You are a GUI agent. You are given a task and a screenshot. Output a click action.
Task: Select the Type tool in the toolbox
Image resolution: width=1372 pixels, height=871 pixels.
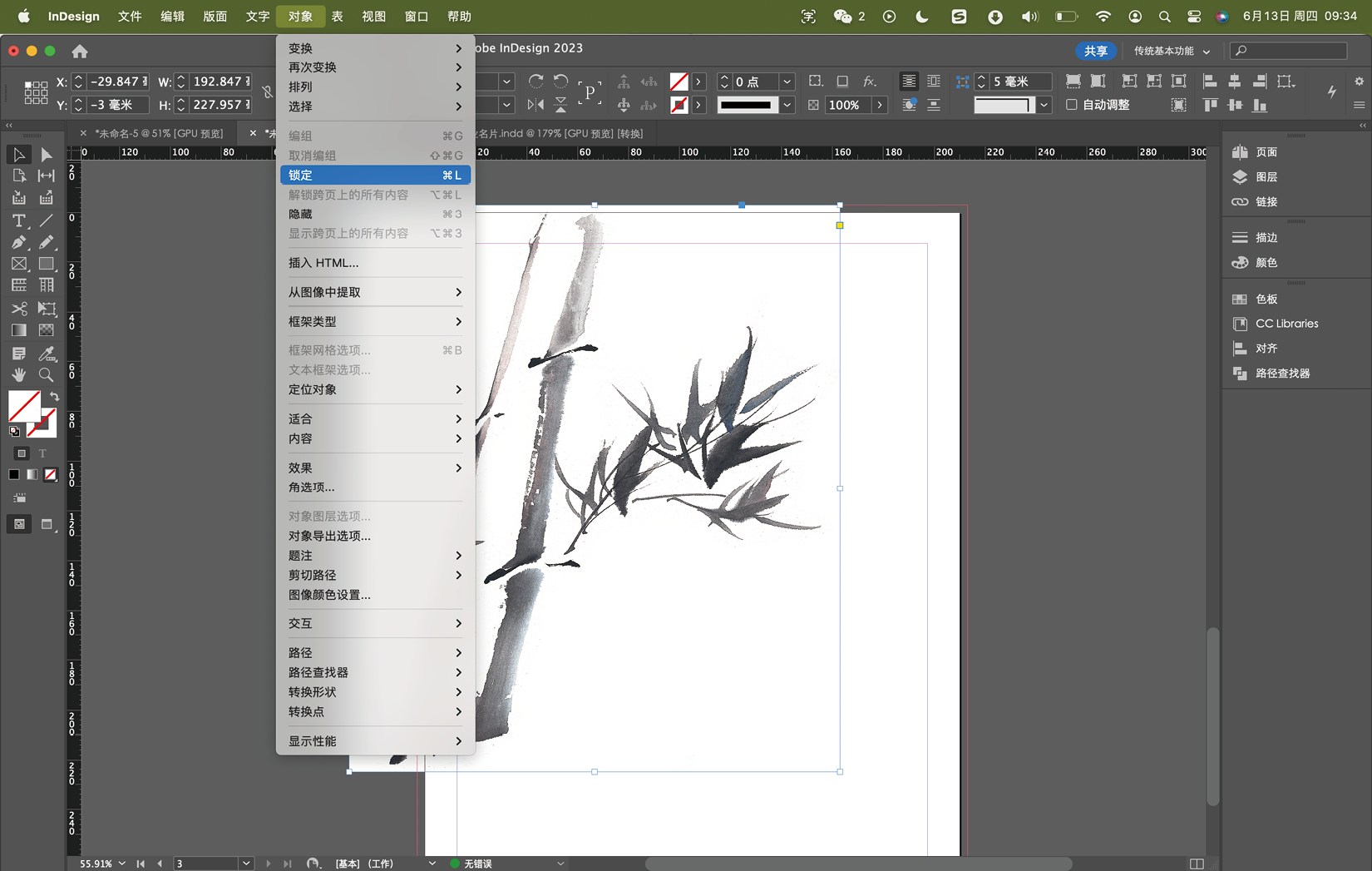18,220
